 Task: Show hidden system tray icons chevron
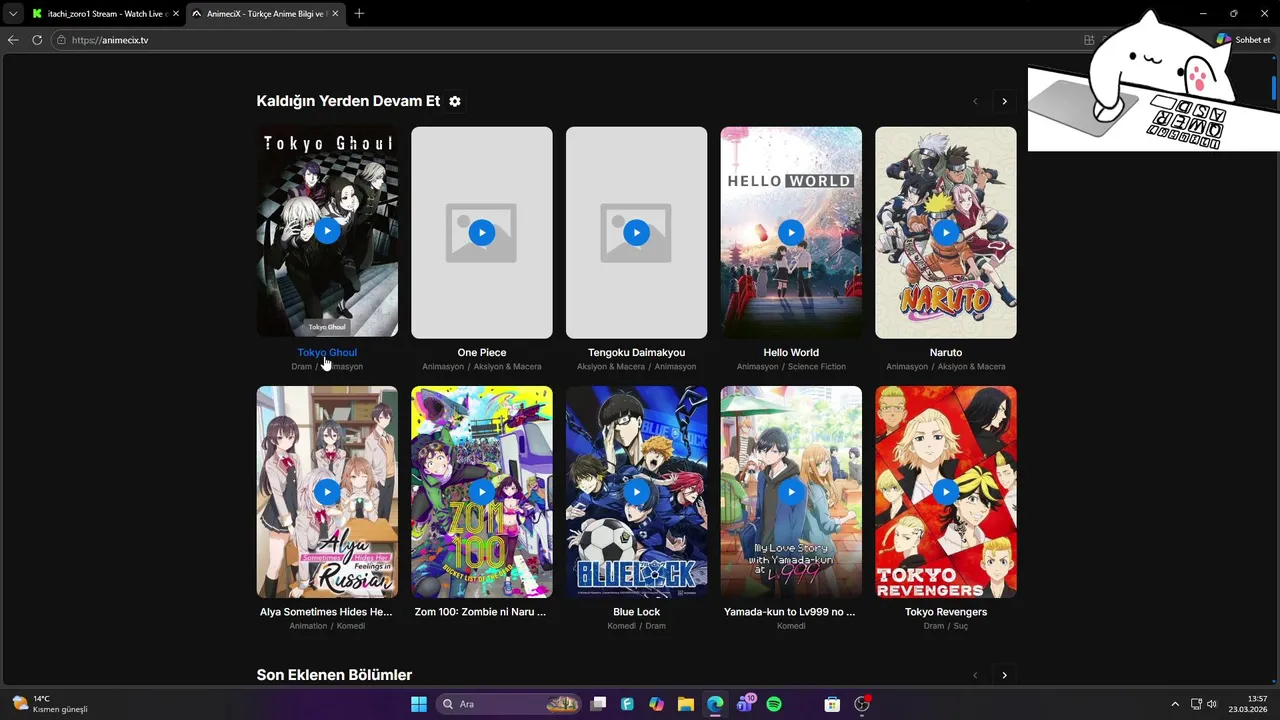tap(1175, 704)
